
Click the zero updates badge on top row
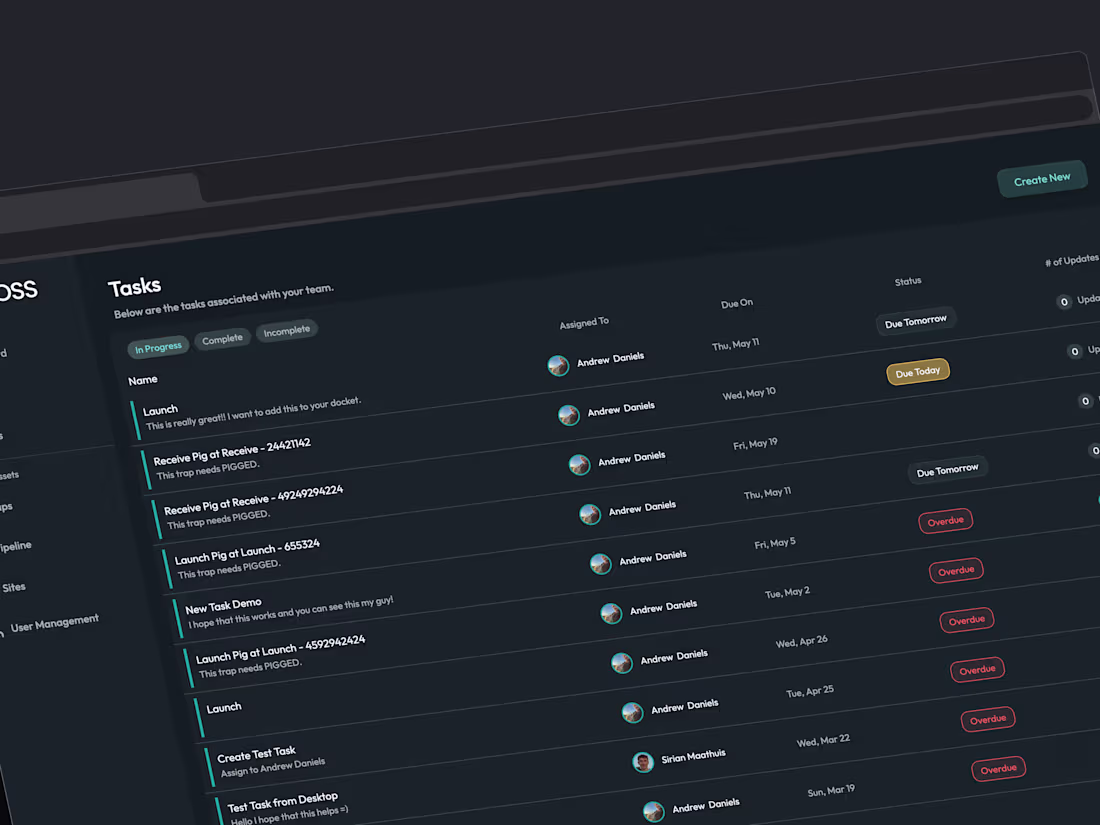coord(1065,302)
